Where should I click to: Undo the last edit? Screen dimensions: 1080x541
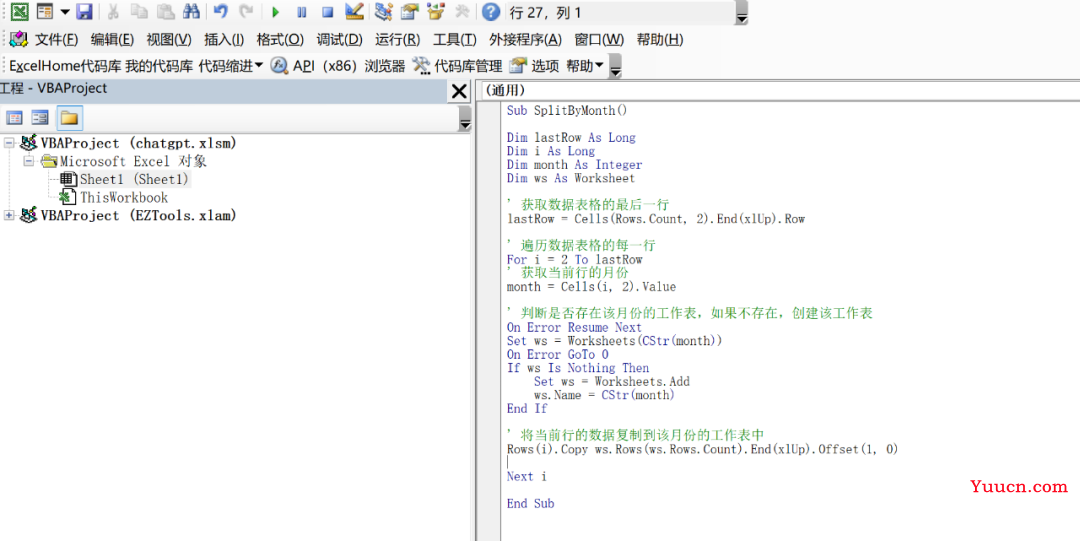click(x=220, y=12)
